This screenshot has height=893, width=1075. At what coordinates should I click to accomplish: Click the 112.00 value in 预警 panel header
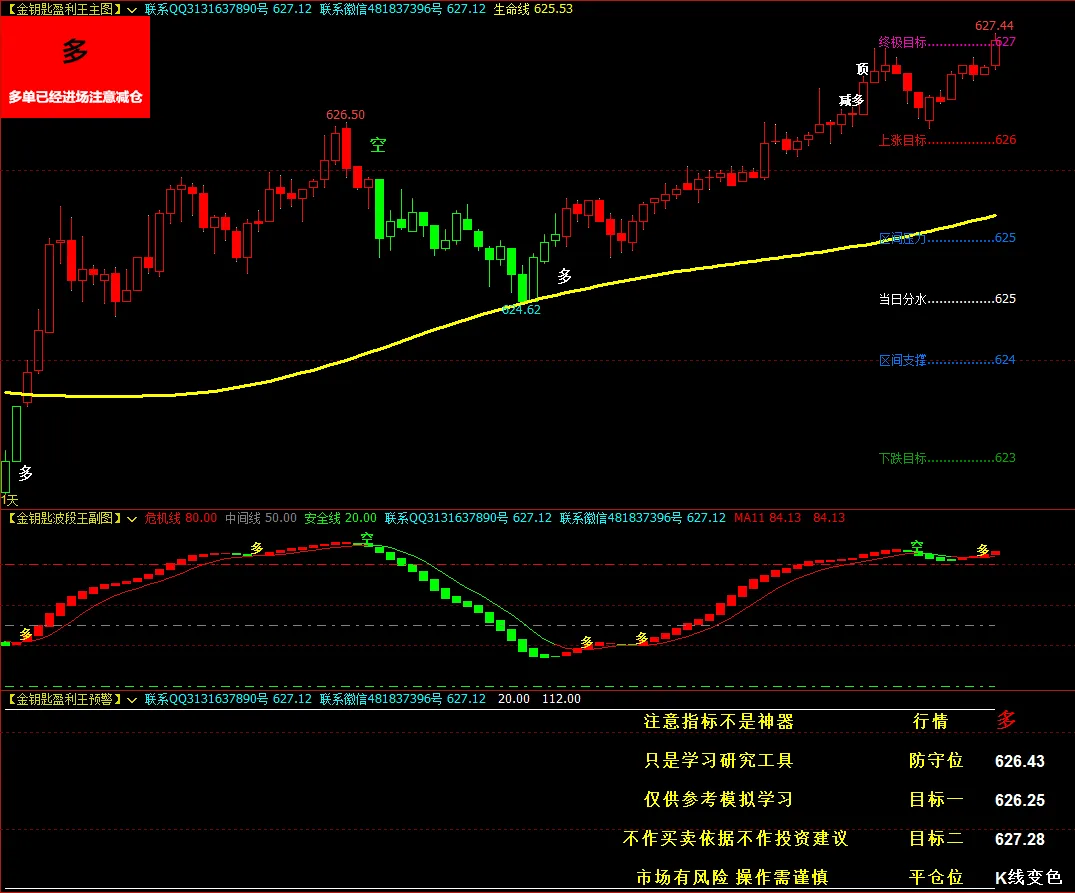pos(561,699)
